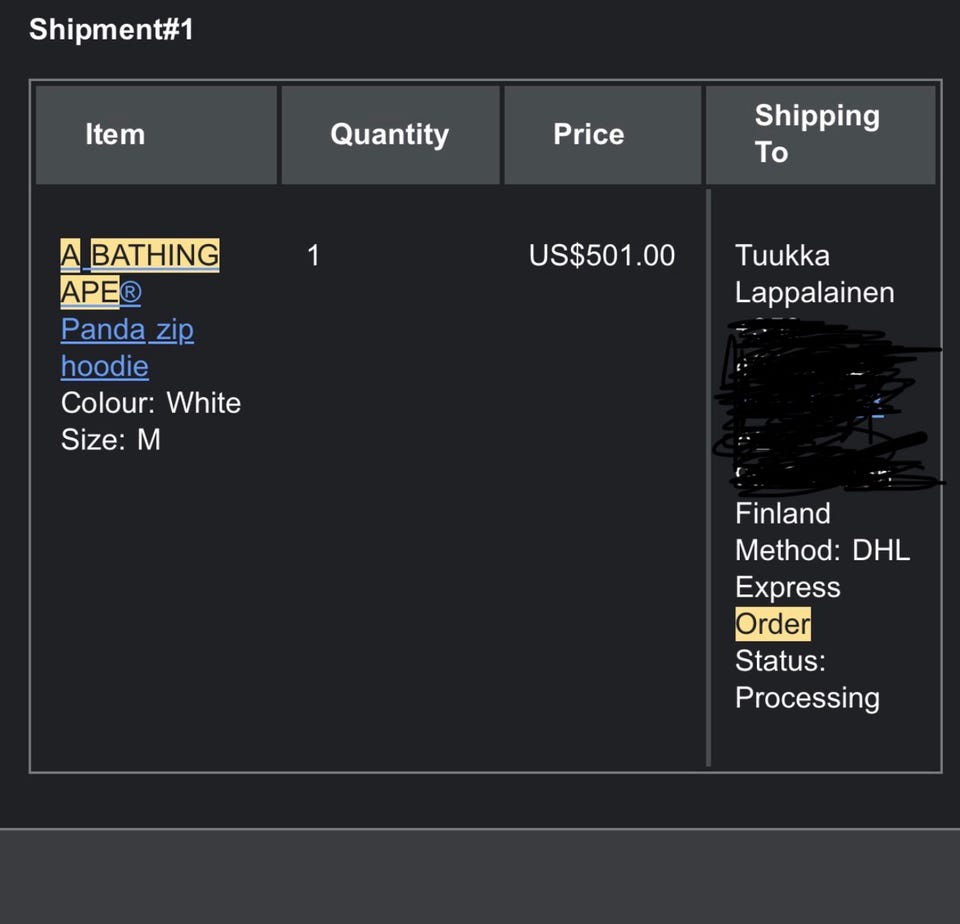The width and height of the screenshot is (960, 924).
Task: Click the Method: DHL text
Action: (x=822, y=550)
